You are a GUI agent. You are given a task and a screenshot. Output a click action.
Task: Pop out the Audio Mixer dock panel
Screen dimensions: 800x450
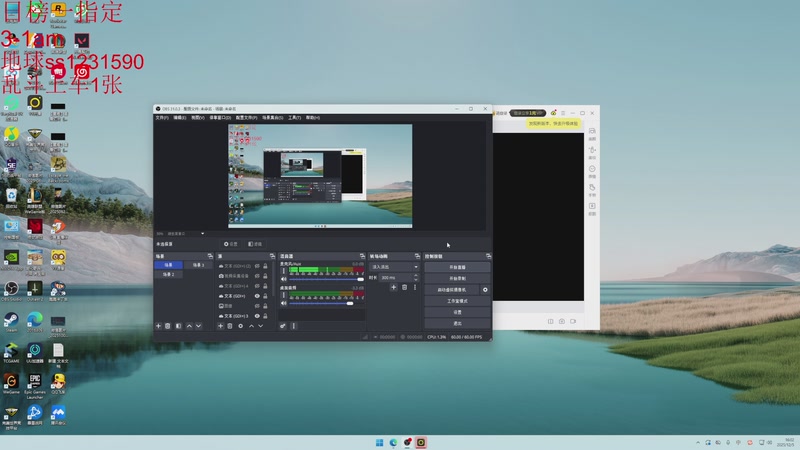362,256
